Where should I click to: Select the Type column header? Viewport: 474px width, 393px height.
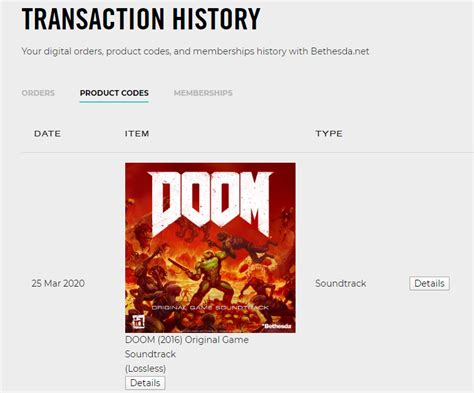click(329, 134)
